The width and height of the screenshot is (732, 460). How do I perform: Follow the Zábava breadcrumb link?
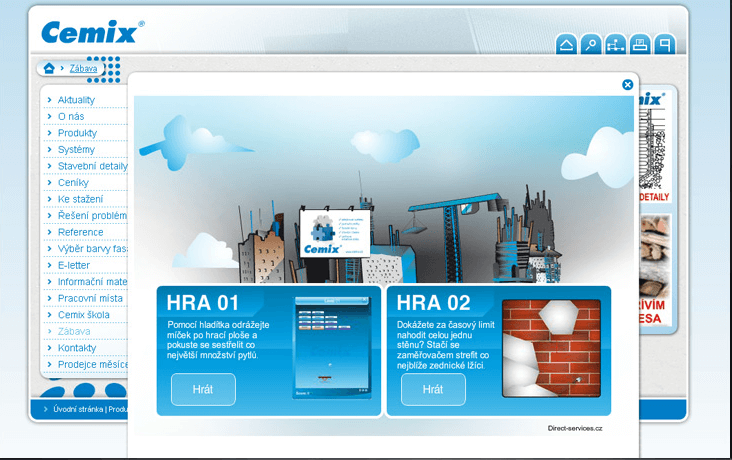point(84,69)
